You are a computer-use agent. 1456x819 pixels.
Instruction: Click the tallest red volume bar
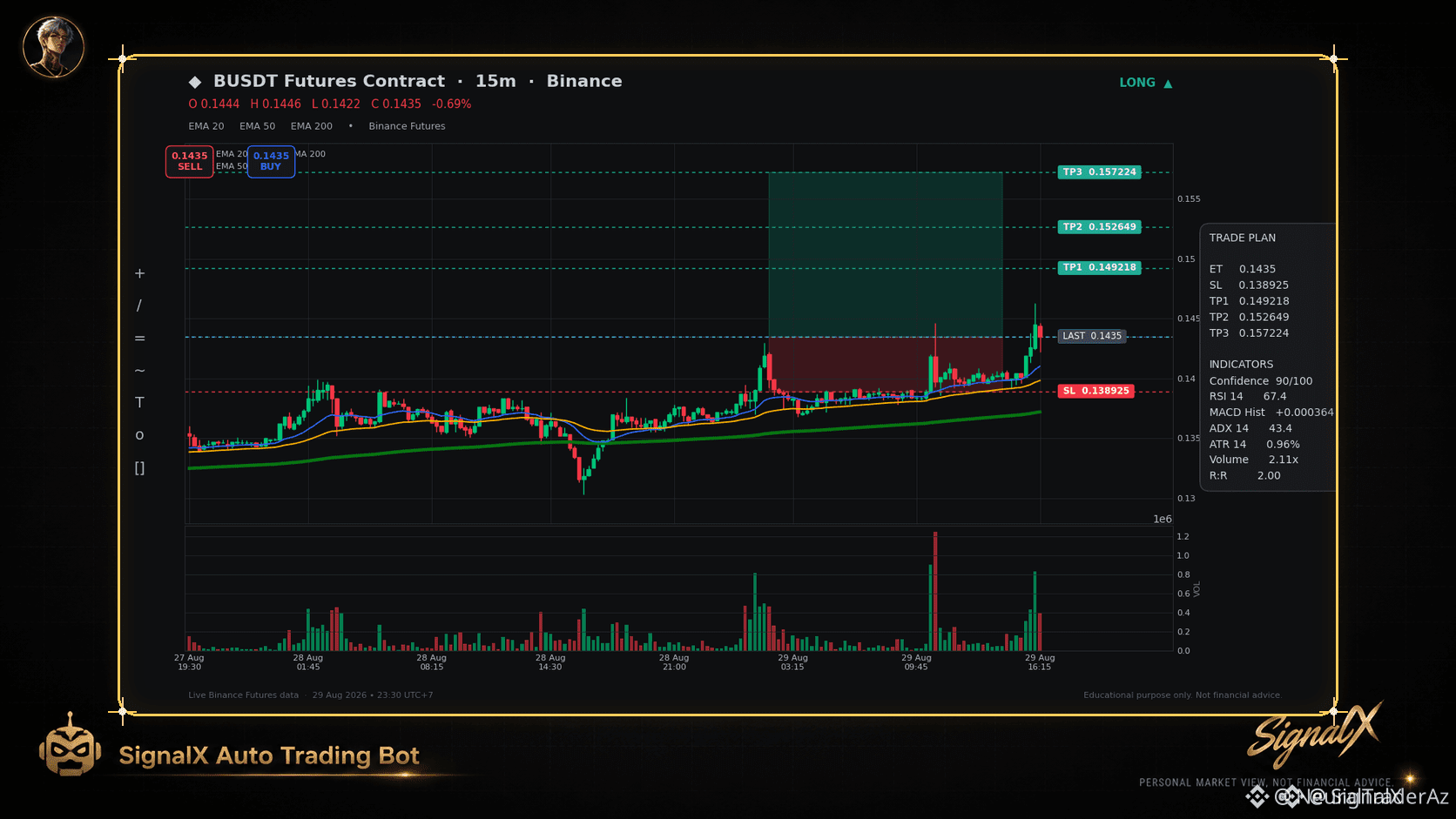(935, 592)
